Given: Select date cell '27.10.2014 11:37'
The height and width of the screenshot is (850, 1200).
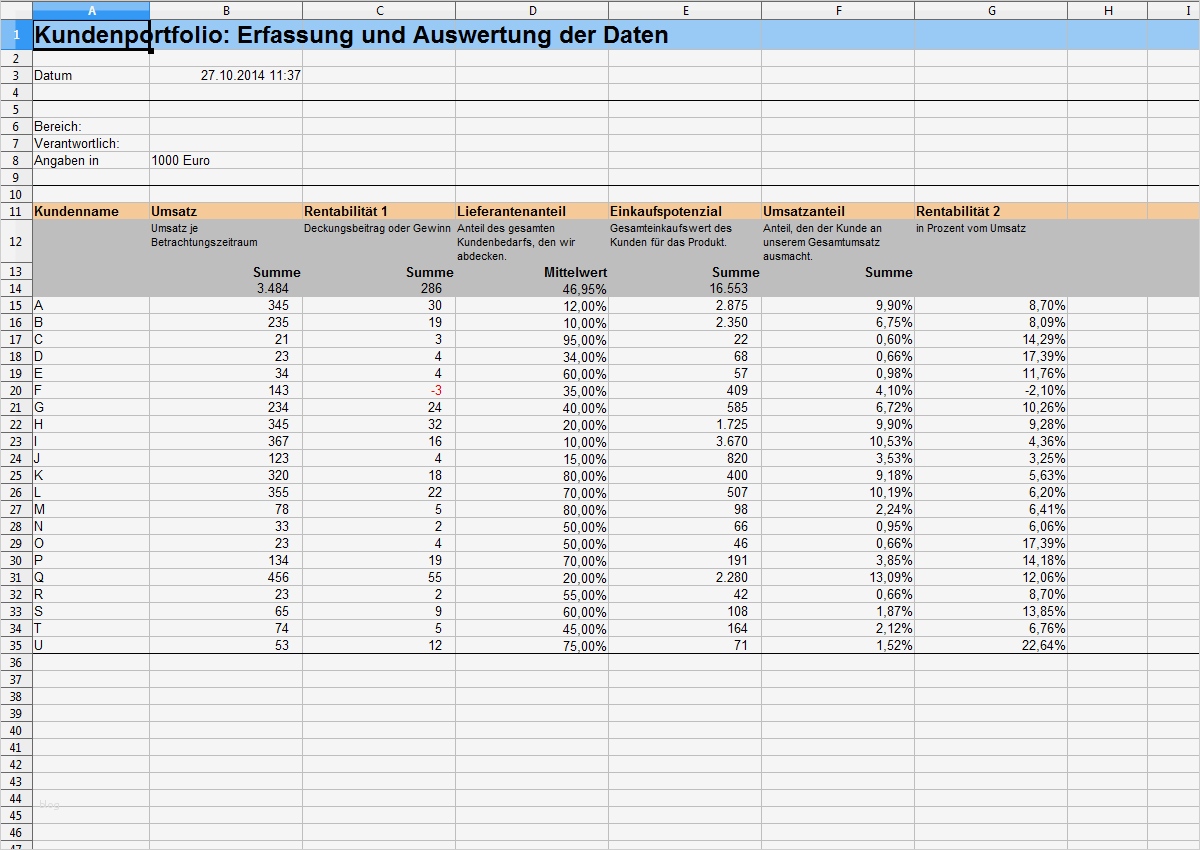Looking at the screenshot, I should [x=226, y=75].
